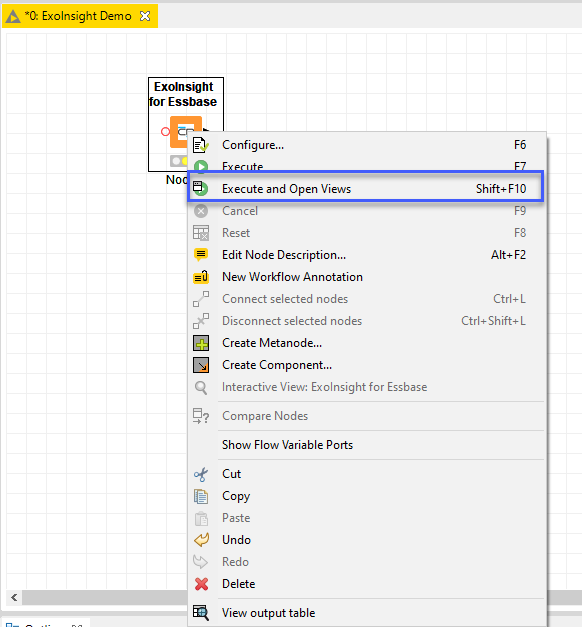The image size is (582, 627).
Task: Click the Disconnect selected nodes entry
Action: pos(366,321)
